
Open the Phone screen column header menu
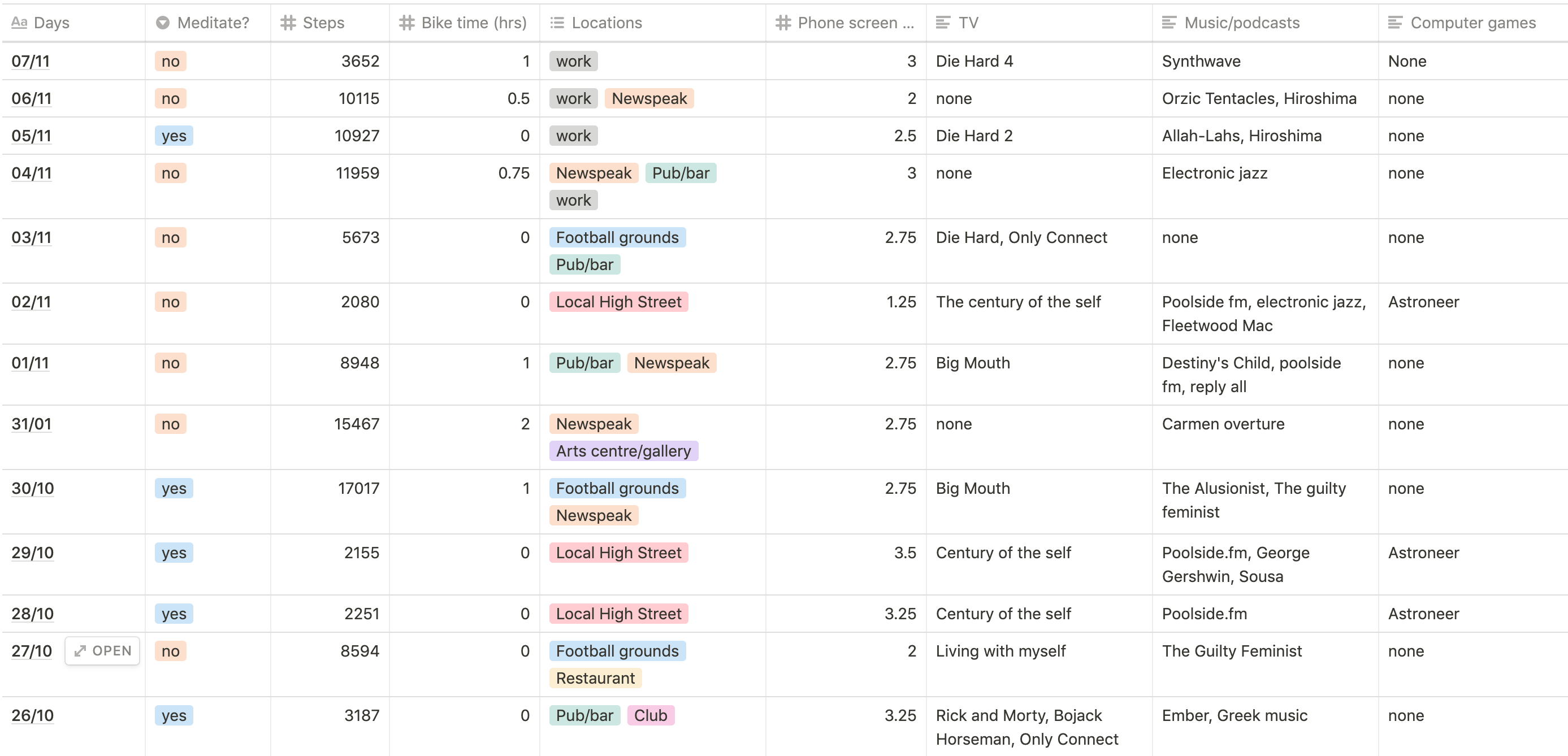point(846,23)
